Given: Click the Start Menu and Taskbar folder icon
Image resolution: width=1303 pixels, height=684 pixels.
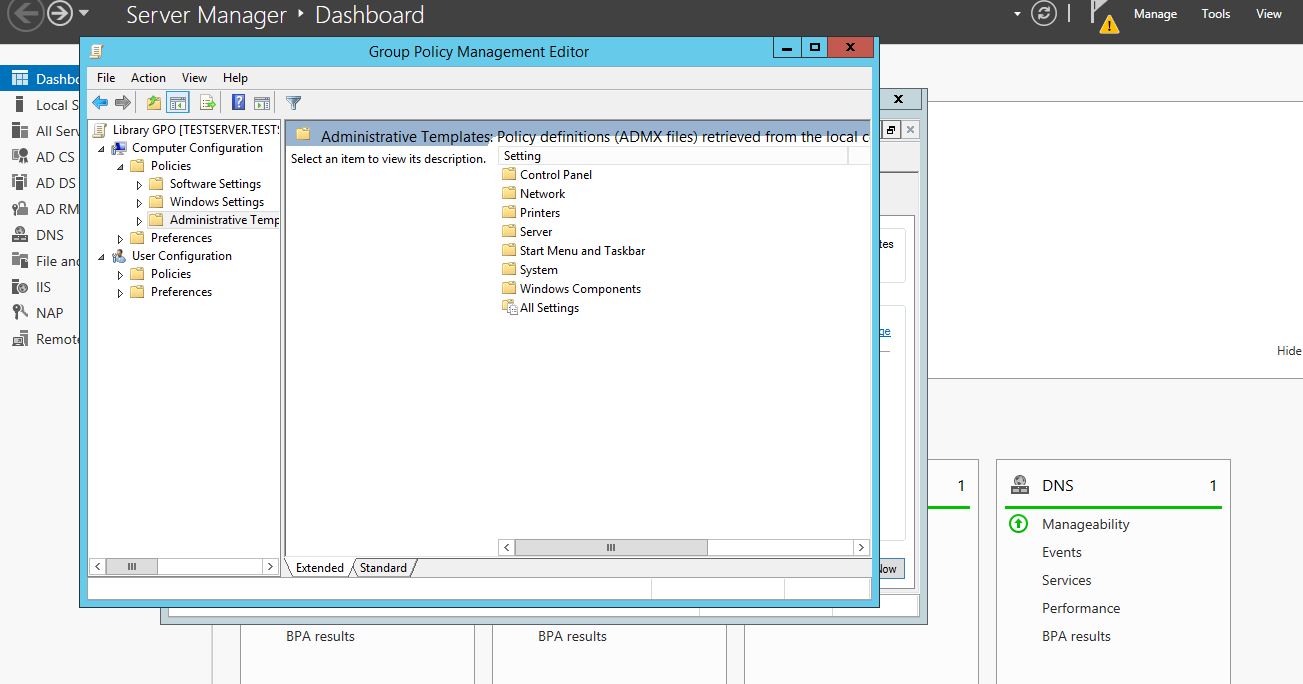Looking at the screenshot, I should coord(509,250).
